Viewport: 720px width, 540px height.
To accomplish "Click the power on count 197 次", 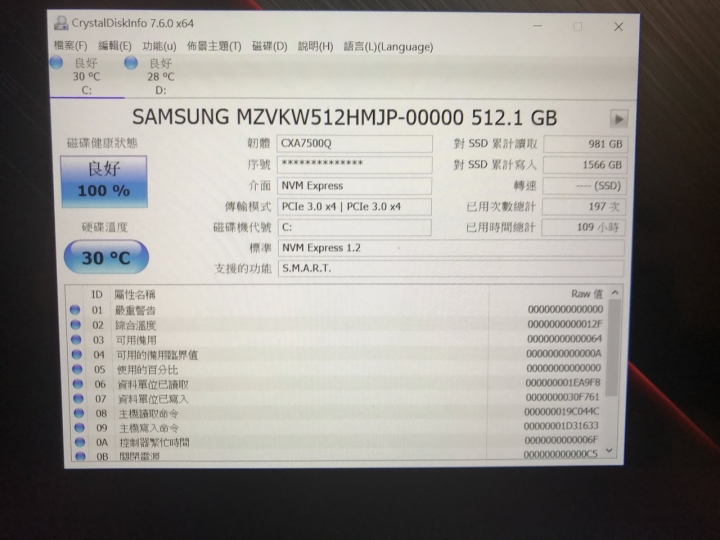I will [584, 207].
